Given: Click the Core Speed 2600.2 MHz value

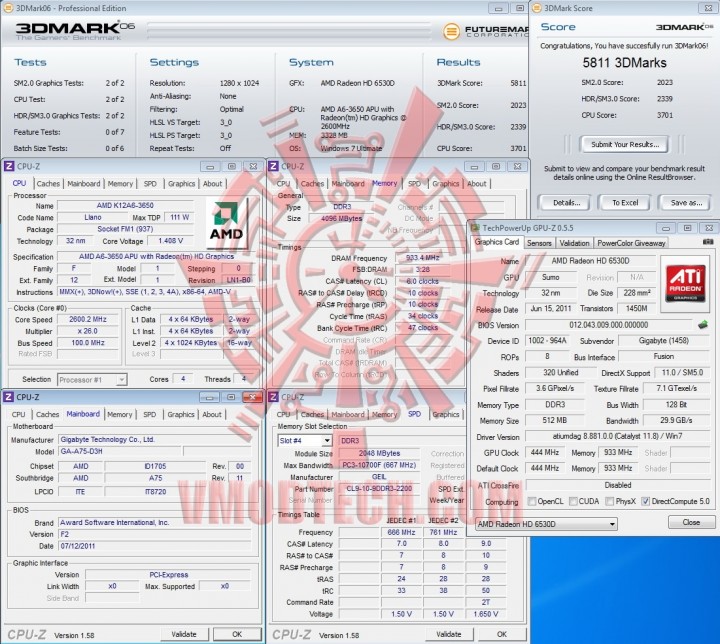Looking at the screenshot, I should point(88,319).
